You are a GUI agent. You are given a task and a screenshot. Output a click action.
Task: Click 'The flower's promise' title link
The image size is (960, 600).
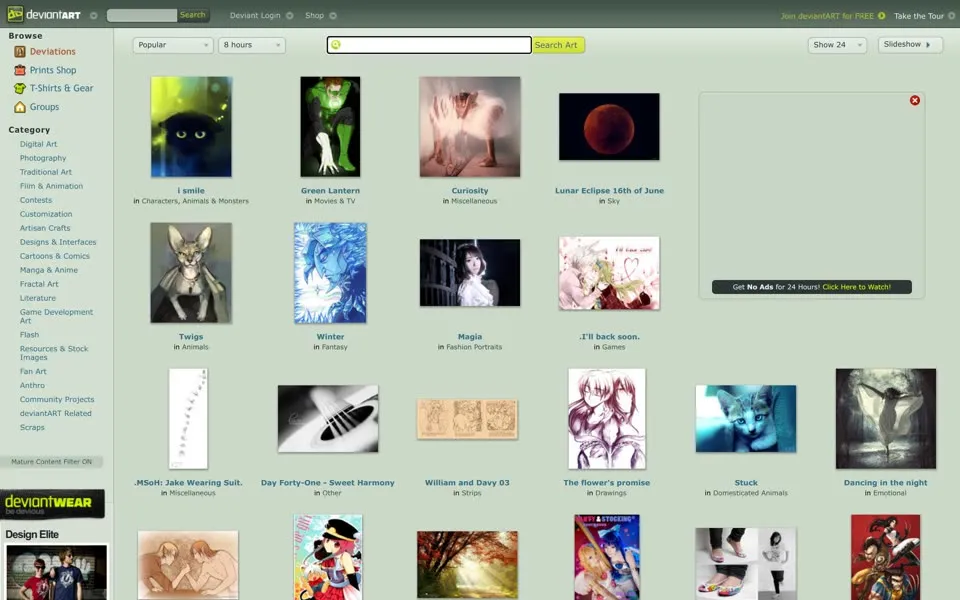click(x=607, y=482)
